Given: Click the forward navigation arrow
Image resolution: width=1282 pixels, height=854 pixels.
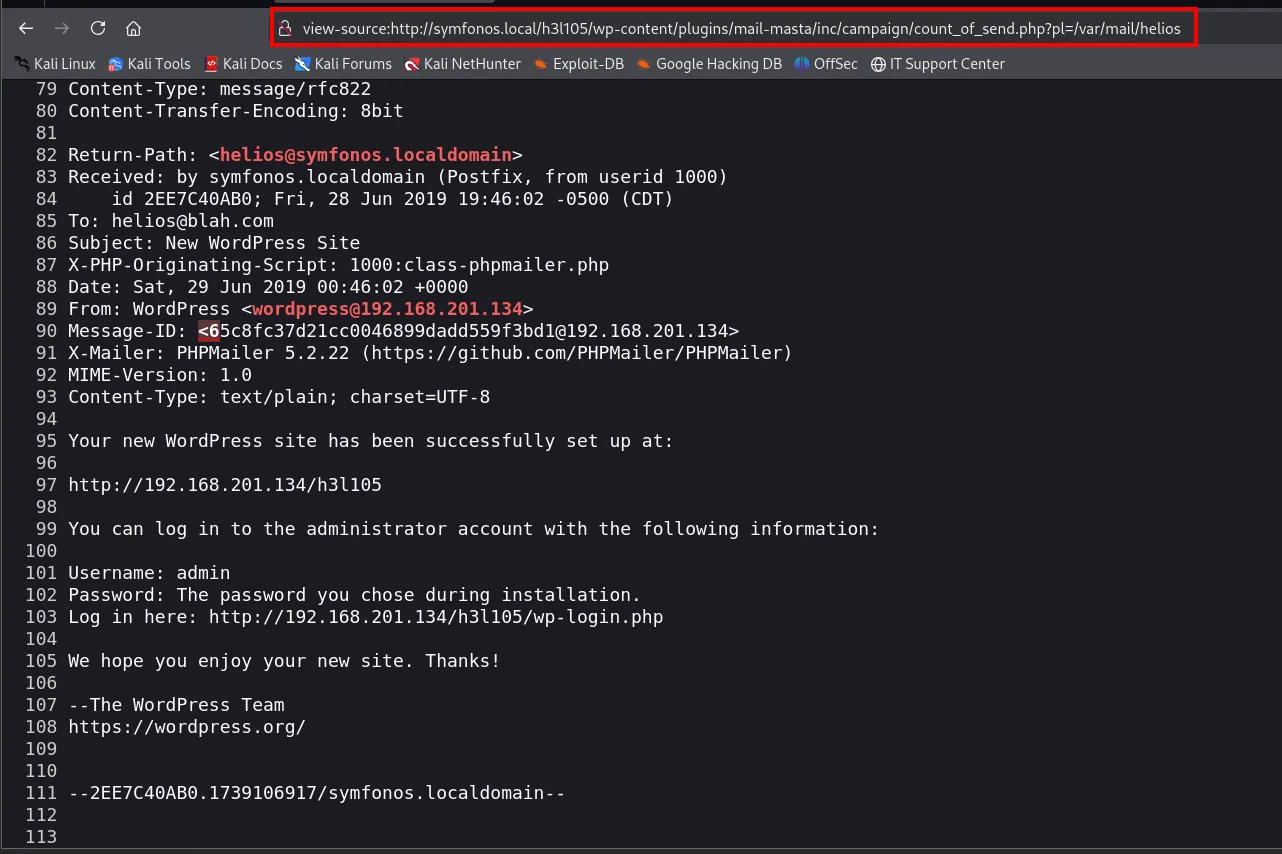Looking at the screenshot, I should click(62, 28).
